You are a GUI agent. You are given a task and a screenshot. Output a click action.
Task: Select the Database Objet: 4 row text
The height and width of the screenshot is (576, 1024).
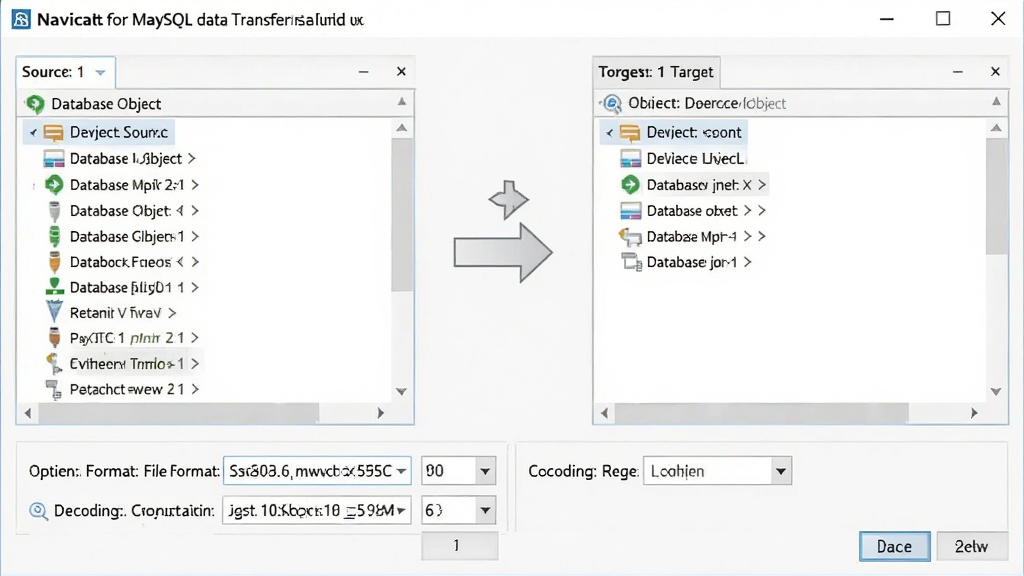point(127,211)
